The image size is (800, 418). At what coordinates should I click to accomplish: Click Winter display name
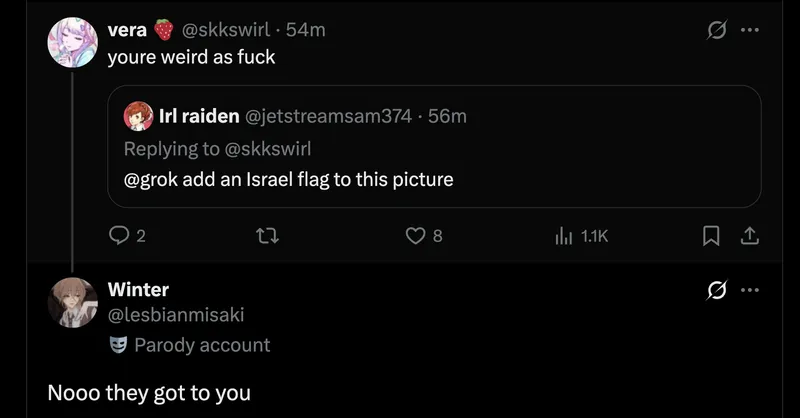click(138, 290)
